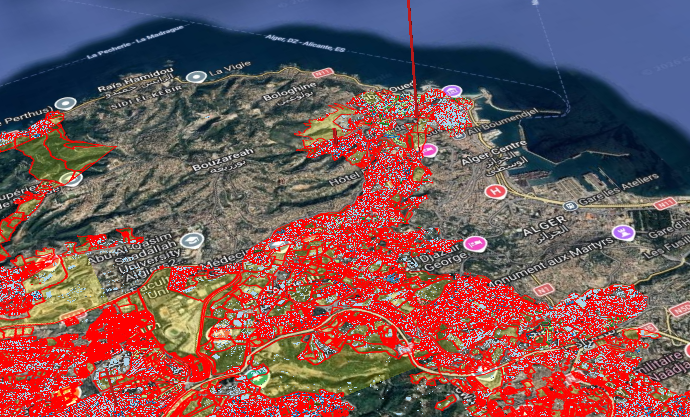The width and height of the screenshot is (690, 417).
Task: Select the ALGER city label
Action: pos(546,227)
